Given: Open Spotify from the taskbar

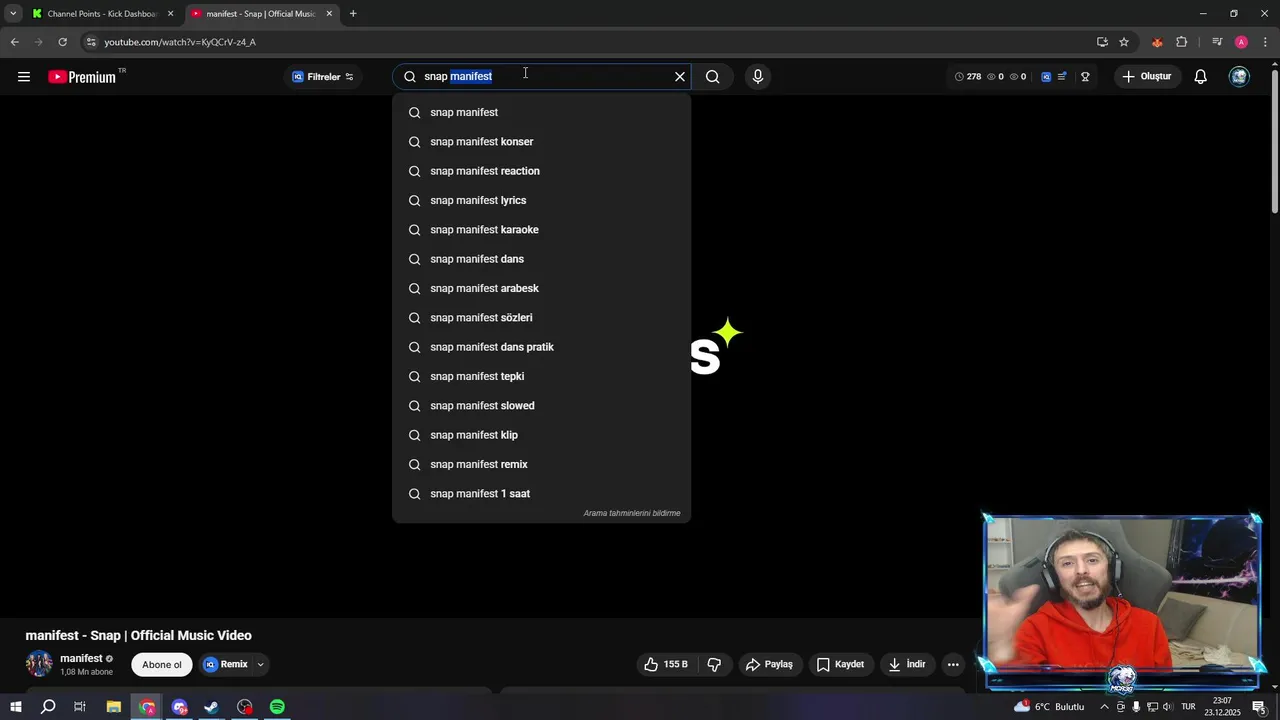Looking at the screenshot, I should [x=277, y=707].
